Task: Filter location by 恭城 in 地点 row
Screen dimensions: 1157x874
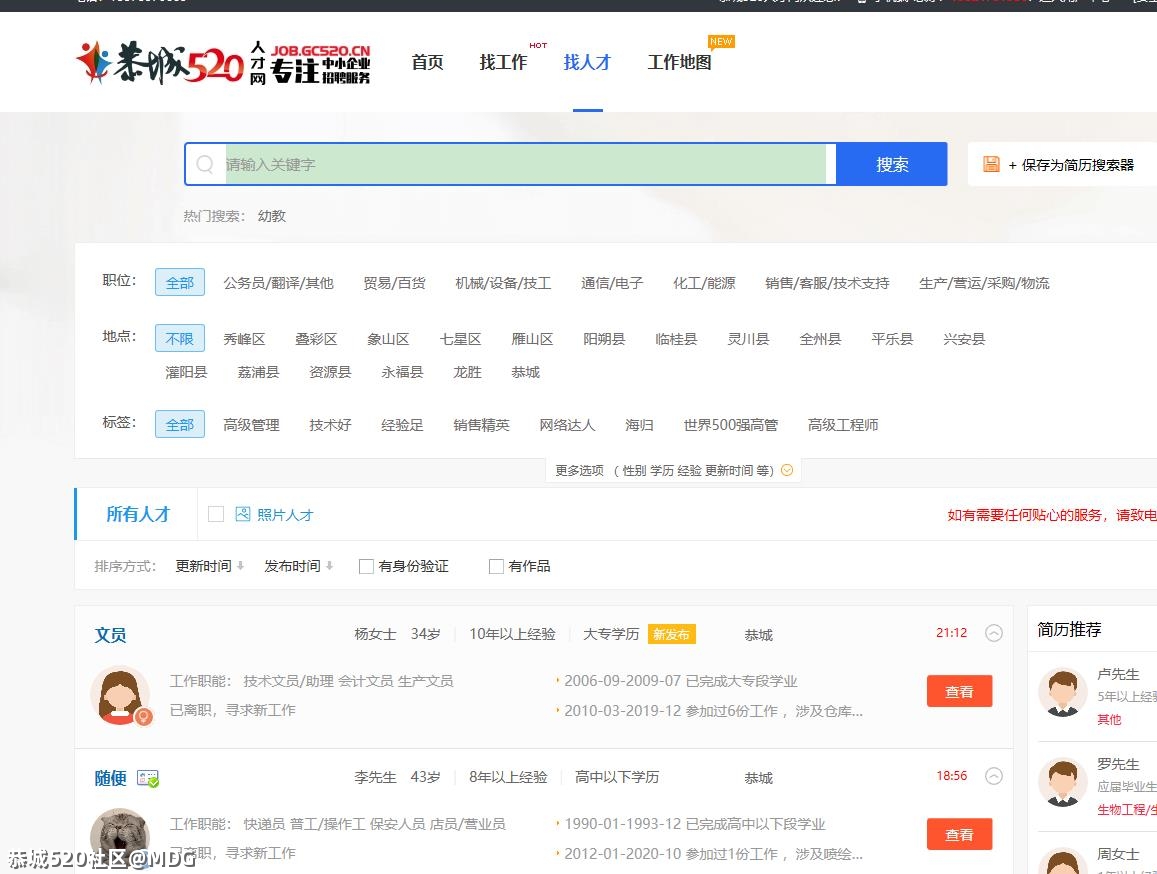Action: [525, 373]
